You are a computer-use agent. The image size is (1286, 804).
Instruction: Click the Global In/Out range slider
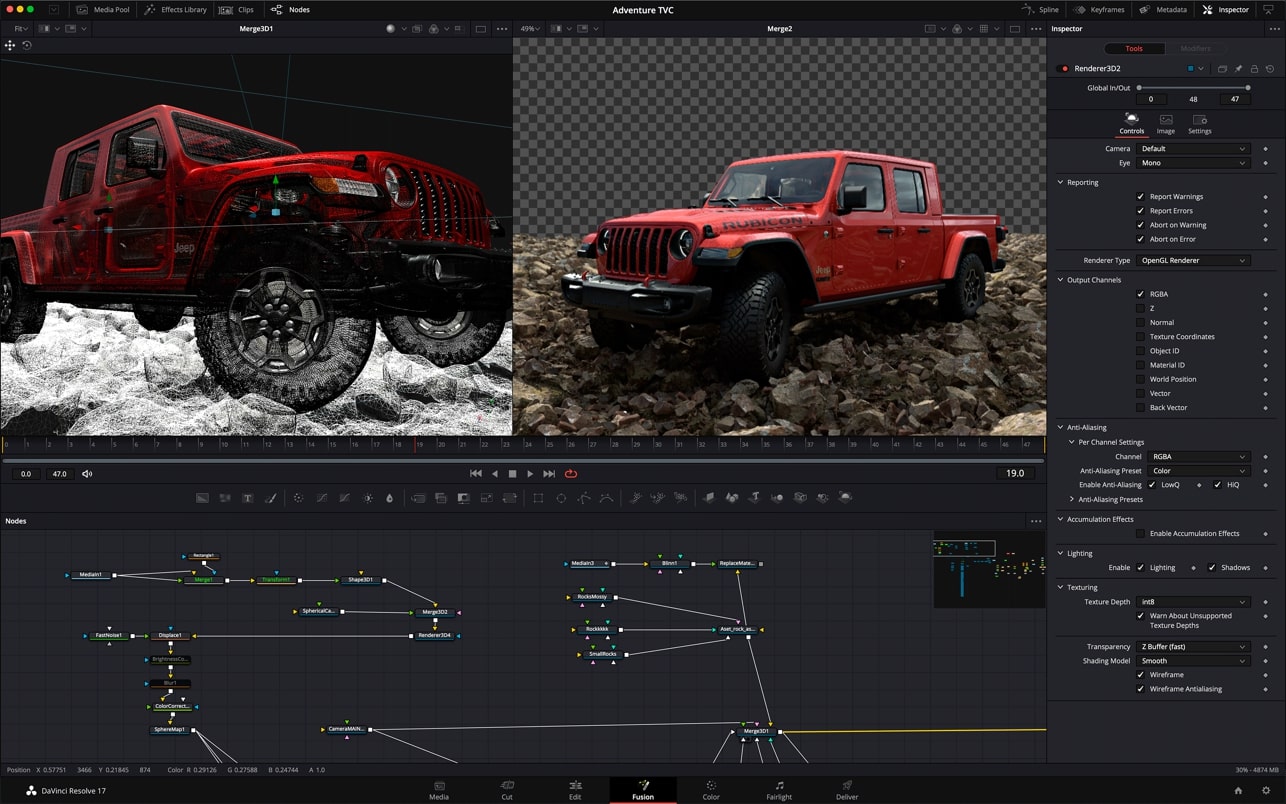[x=1195, y=87]
